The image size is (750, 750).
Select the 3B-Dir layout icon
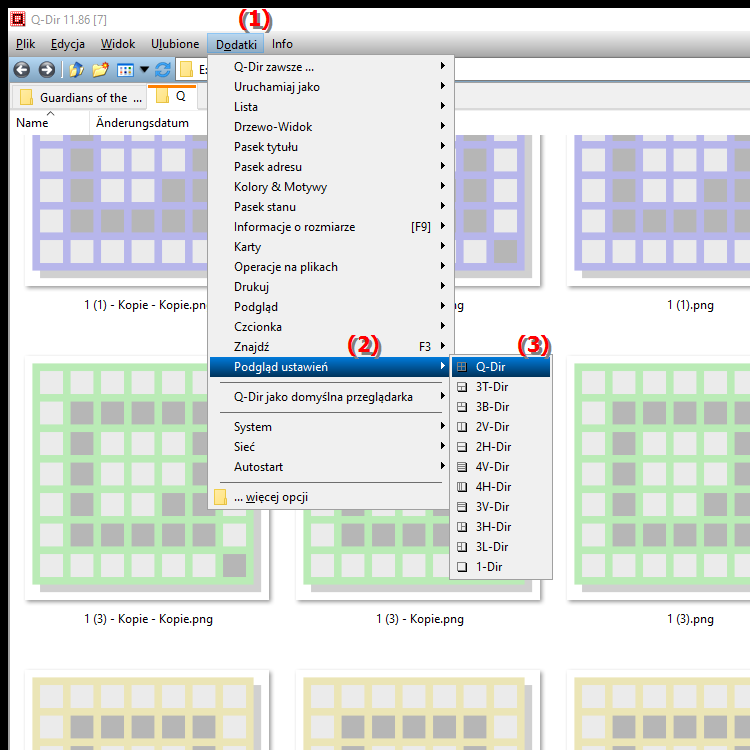pyautogui.click(x=462, y=407)
